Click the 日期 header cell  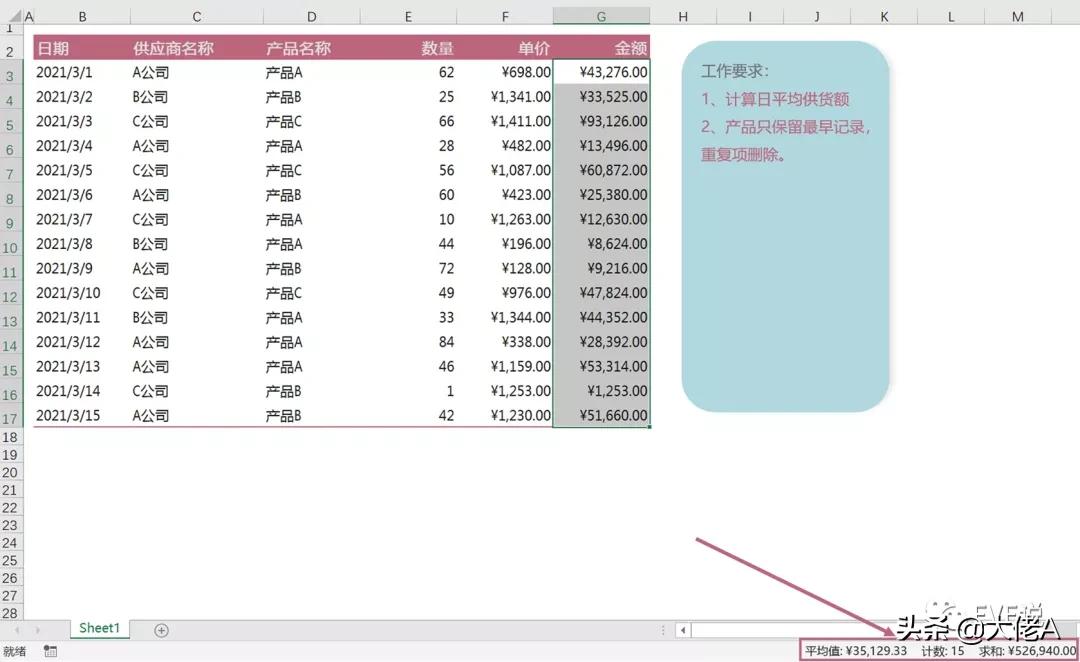point(82,48)
